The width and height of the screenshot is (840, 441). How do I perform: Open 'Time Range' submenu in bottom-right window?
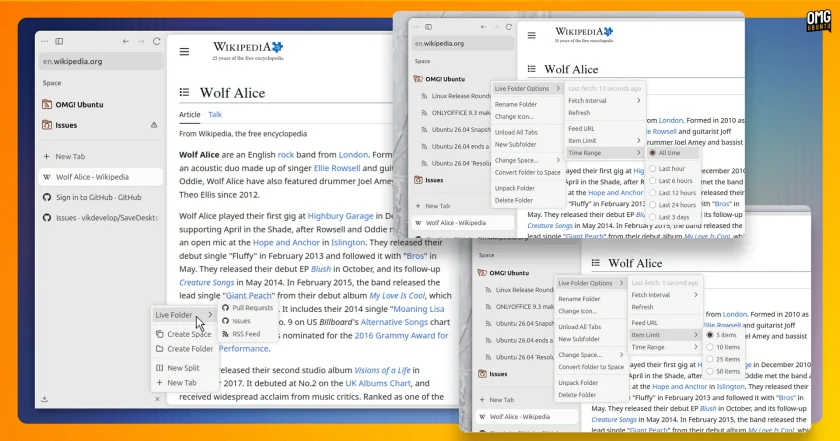pos(665,347)
